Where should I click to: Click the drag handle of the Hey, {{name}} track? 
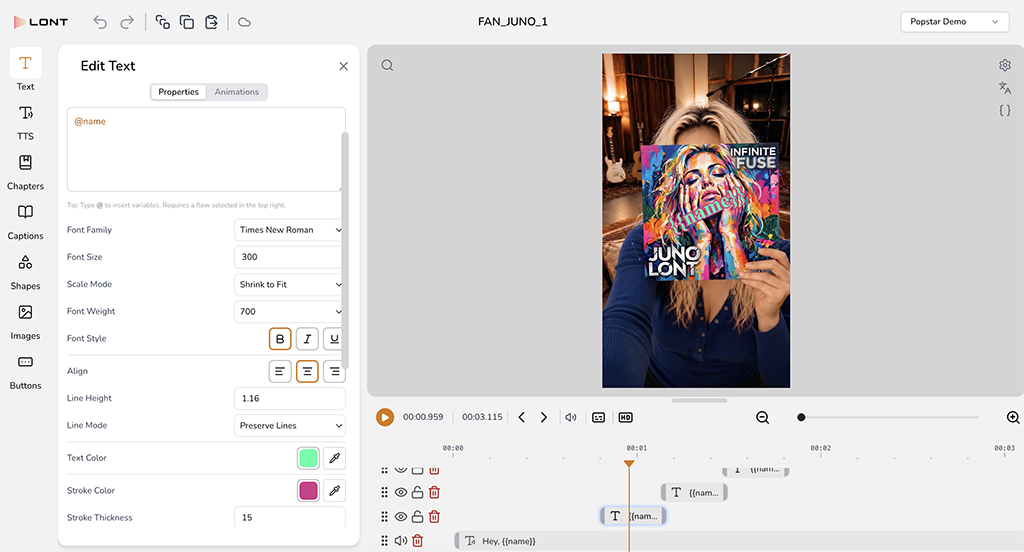pyautogui.click(x=384, y=541)
